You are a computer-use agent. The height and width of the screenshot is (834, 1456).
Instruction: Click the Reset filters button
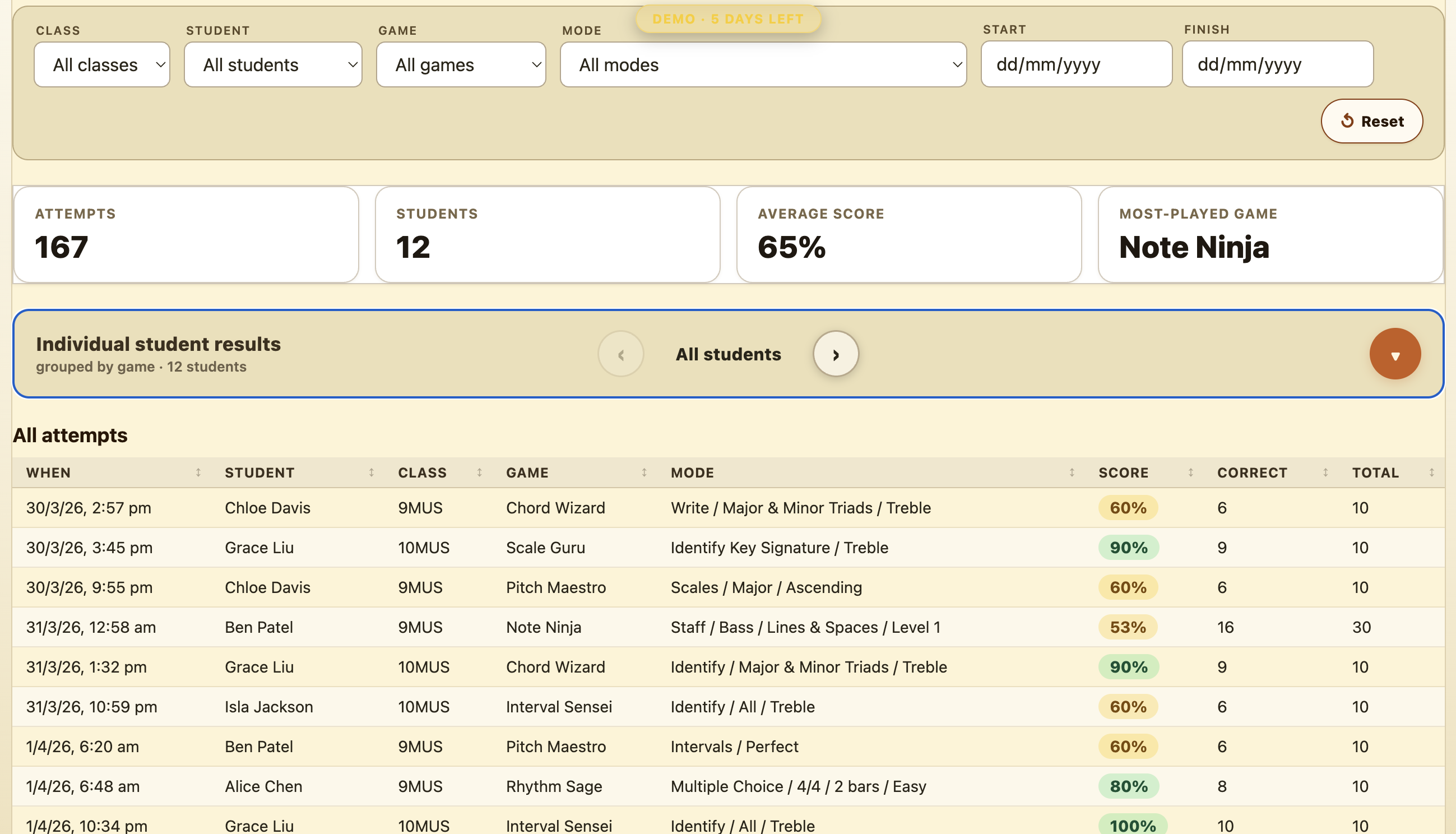click(1372, 122)
